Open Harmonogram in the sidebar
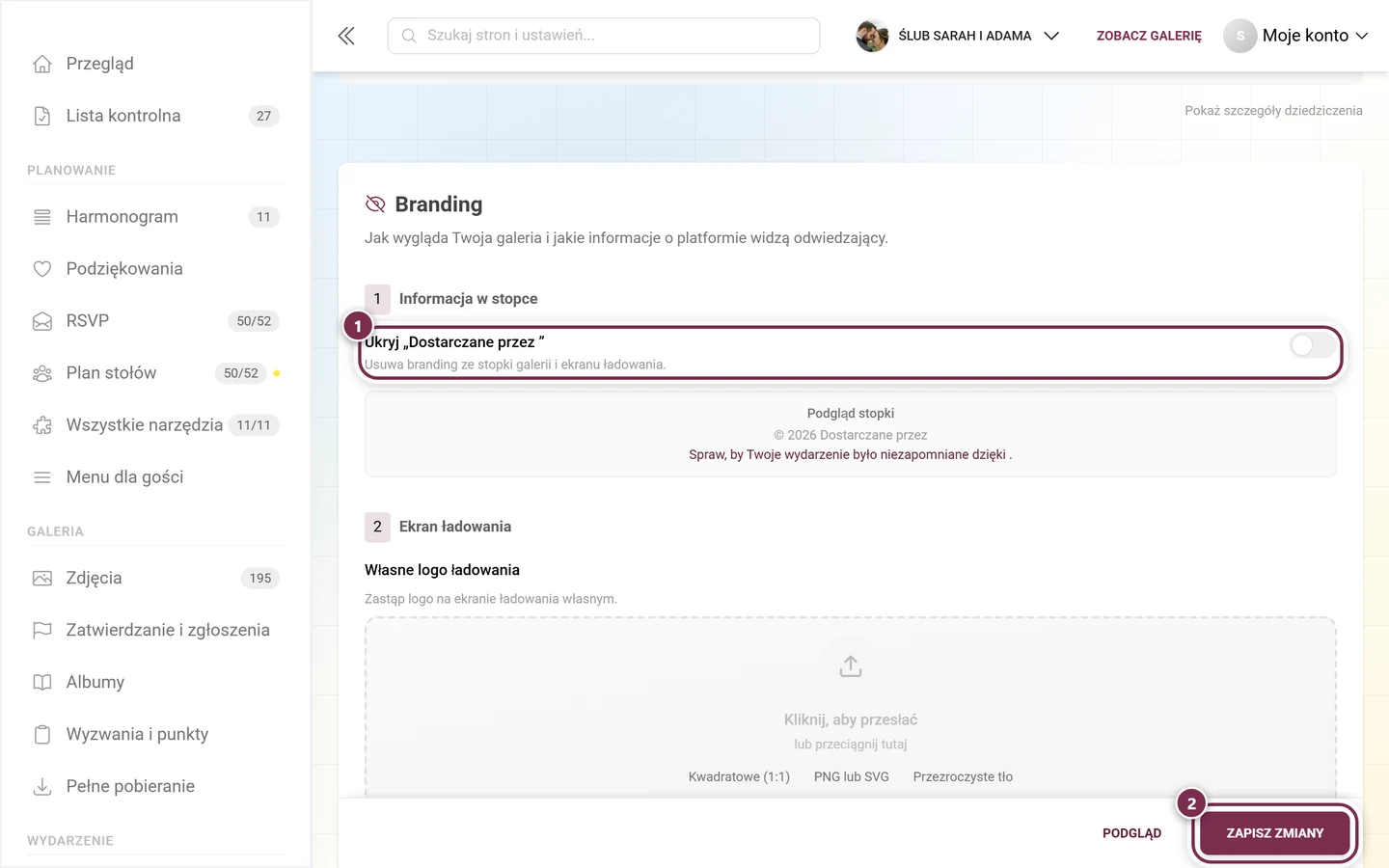The image size is (1389, 868). coord(154,217)
